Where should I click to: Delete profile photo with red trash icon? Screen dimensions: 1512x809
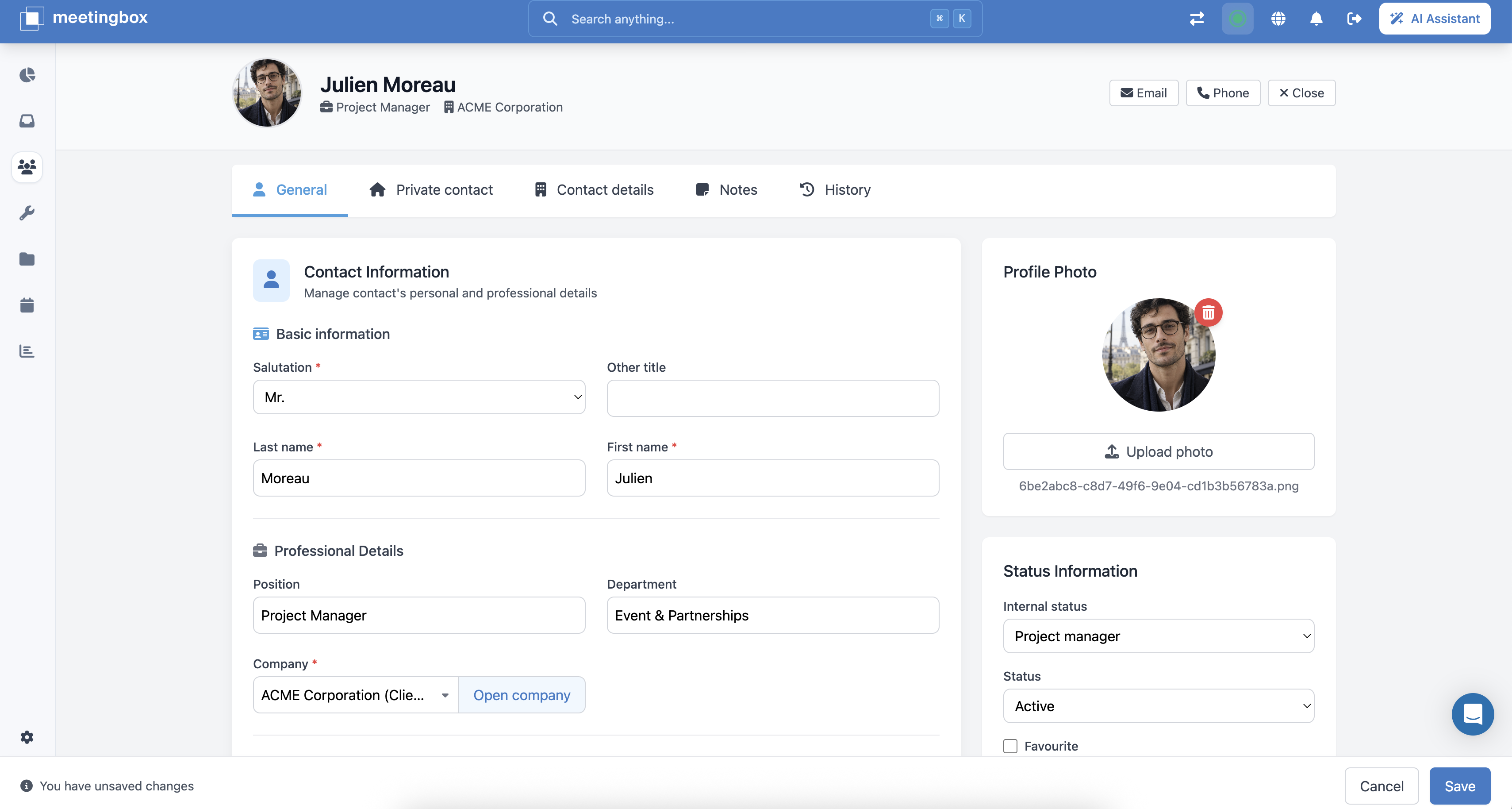[x=1208, y=313]
